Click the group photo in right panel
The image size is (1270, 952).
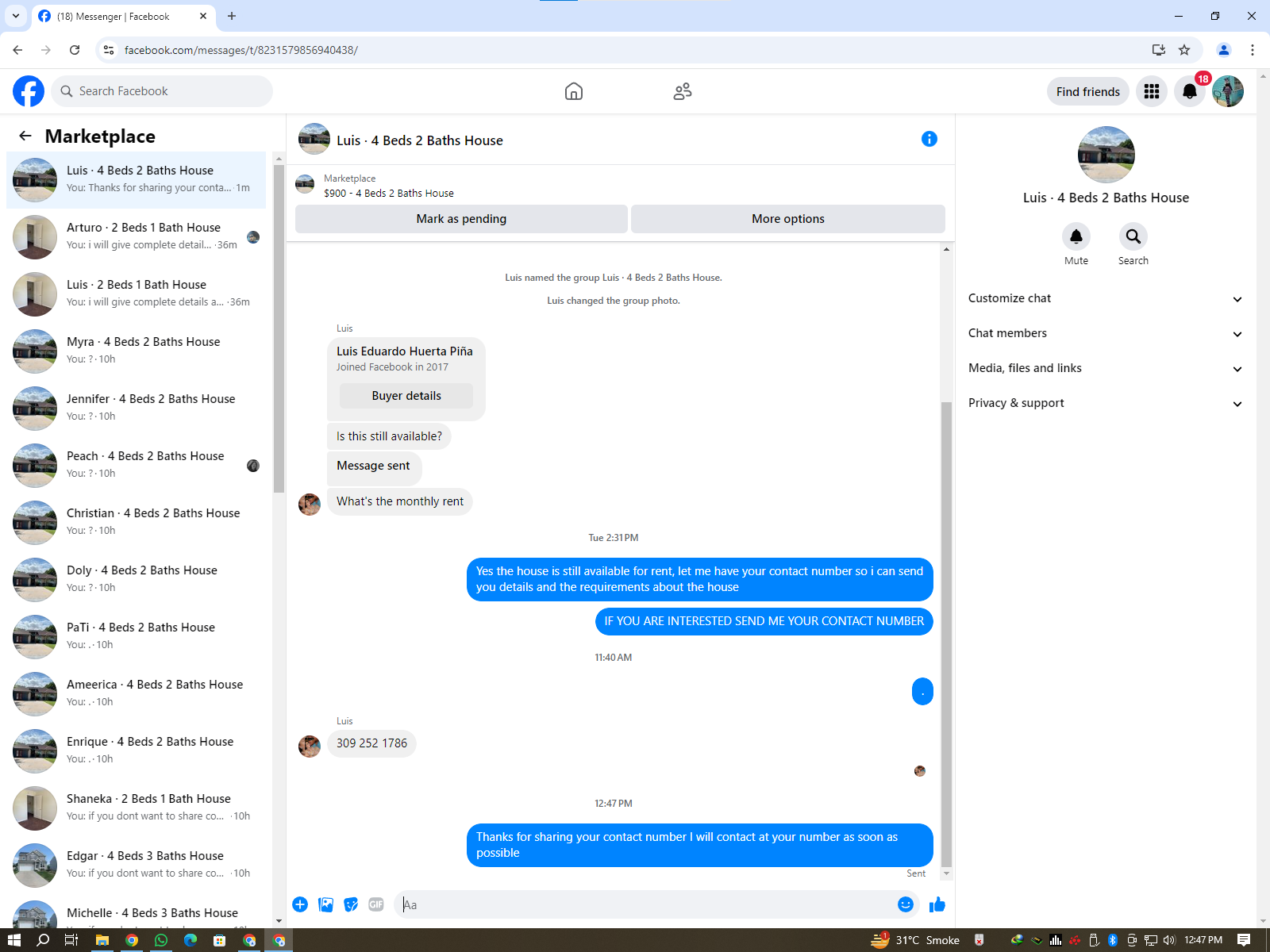(x=1106, y=155)
